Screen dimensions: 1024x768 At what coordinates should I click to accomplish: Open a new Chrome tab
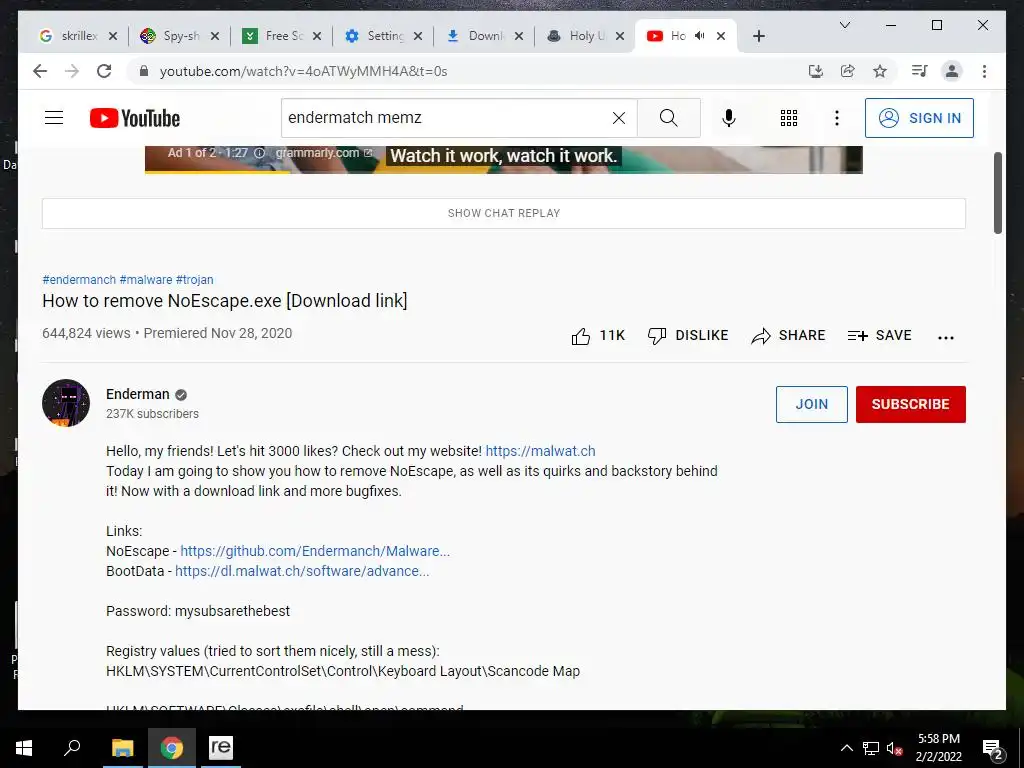[758, 36]
